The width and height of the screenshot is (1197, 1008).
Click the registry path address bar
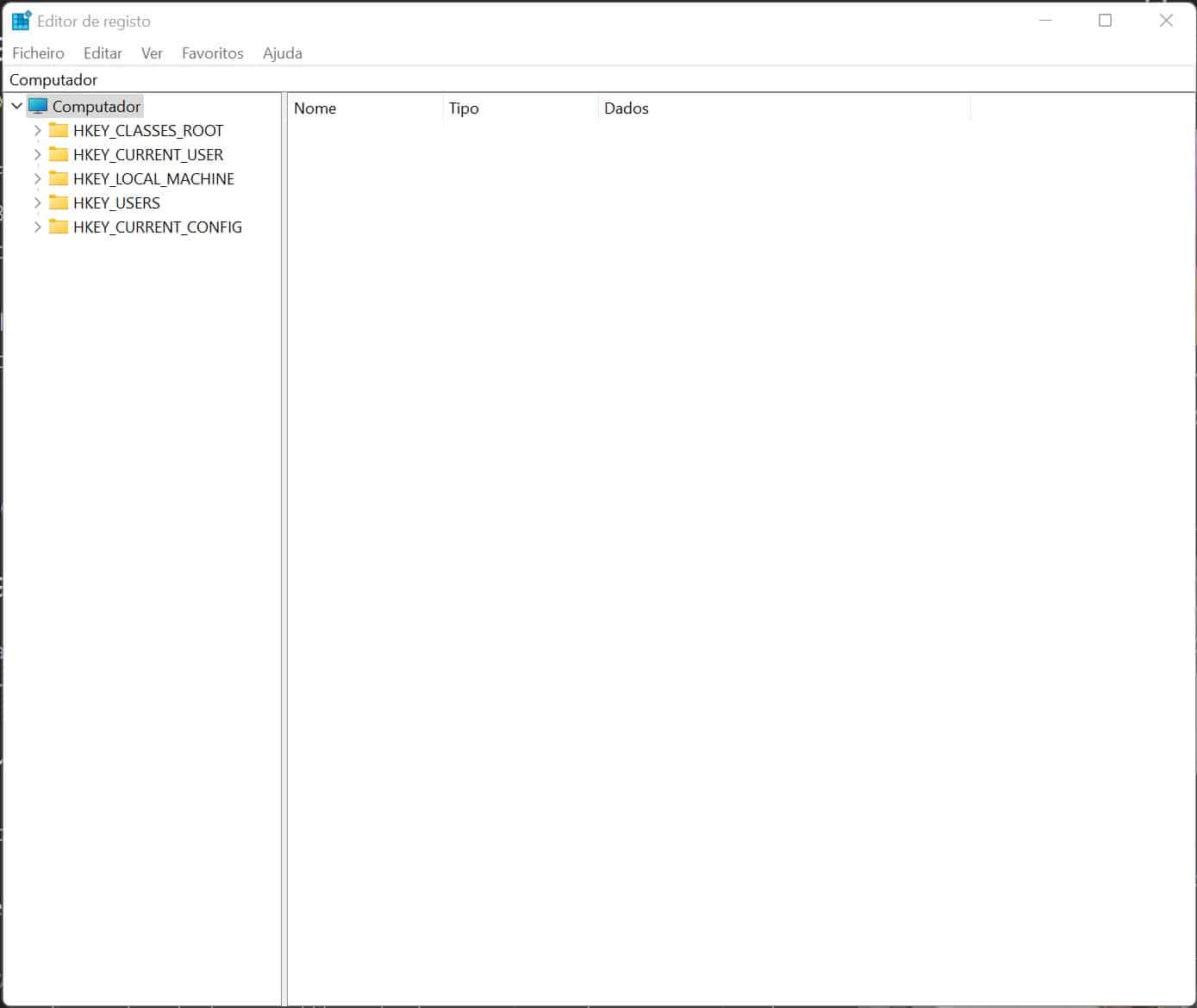[599, 80]
